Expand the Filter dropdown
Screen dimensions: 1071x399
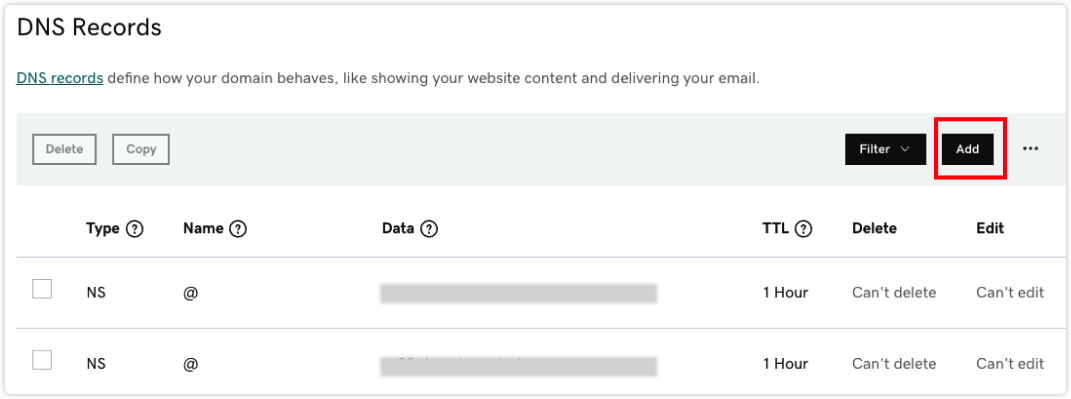[x=885, y=149]
